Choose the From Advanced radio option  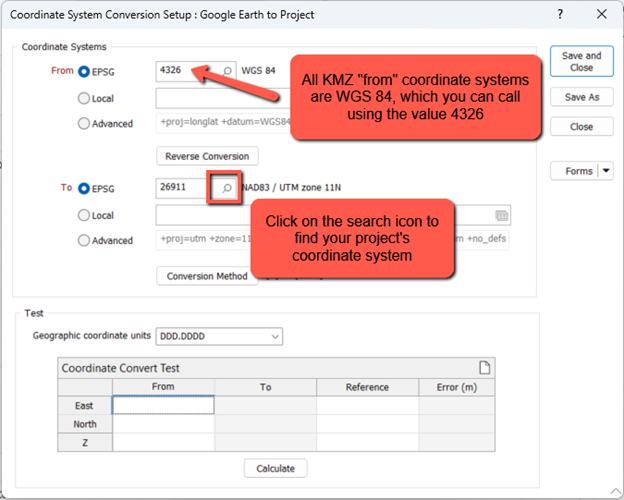[x=84, y=124]
